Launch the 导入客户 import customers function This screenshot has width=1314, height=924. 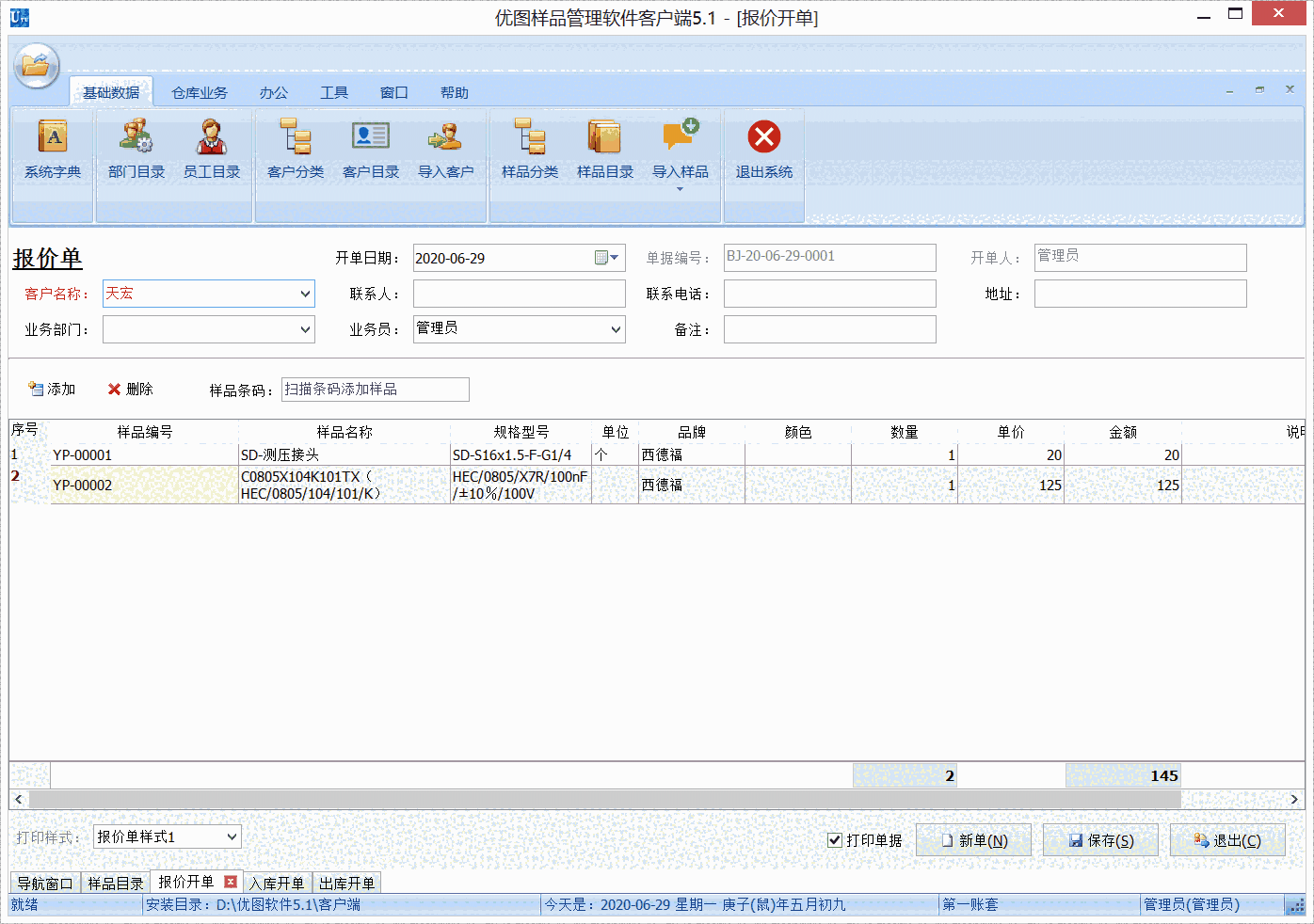coord(446,151)
